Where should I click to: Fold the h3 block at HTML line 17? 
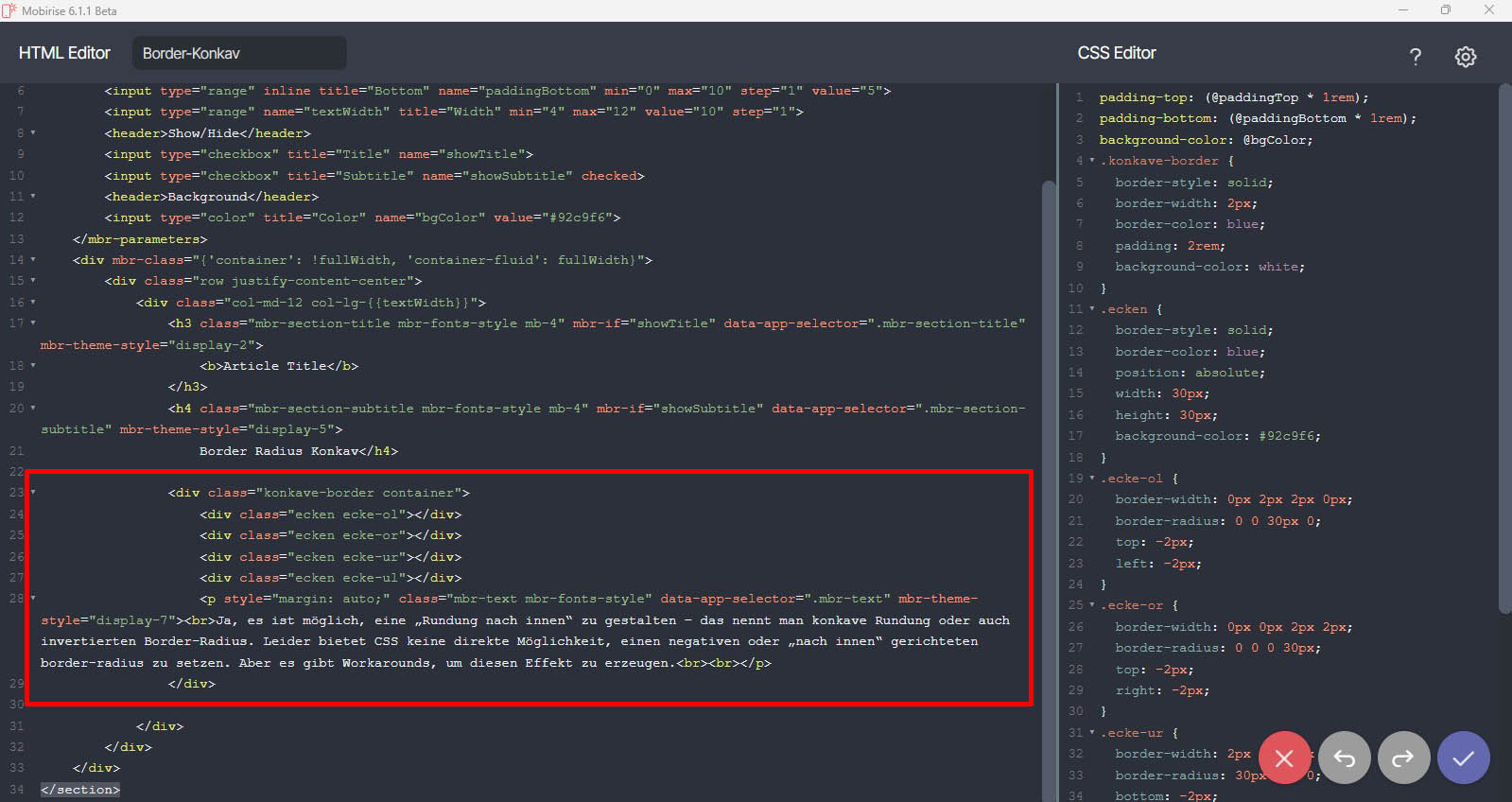point(33,323)
